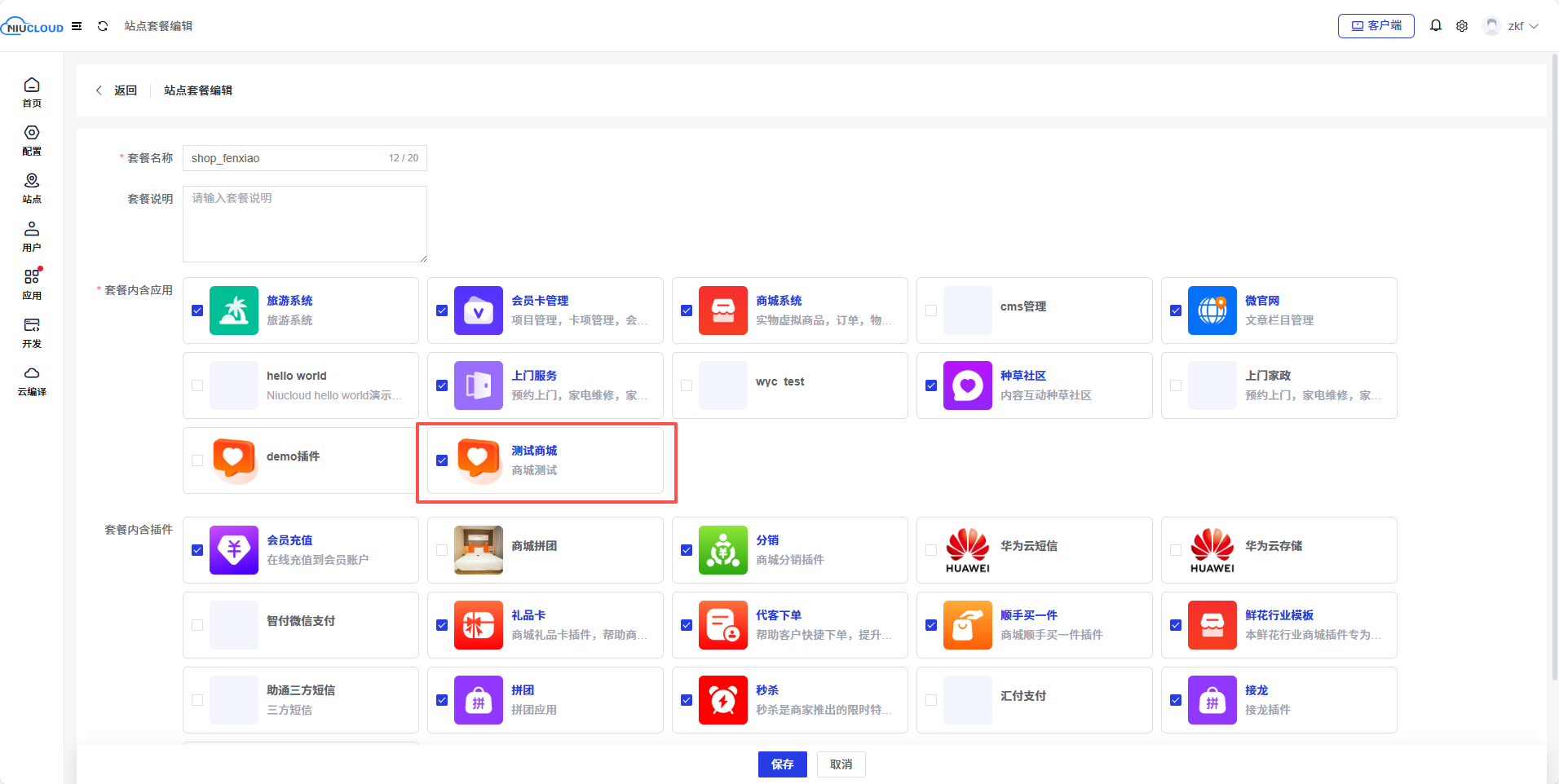Uncheck the 旅游系统 application
The width and height of the screenshot is (1559, 784).
pos(197,311)
